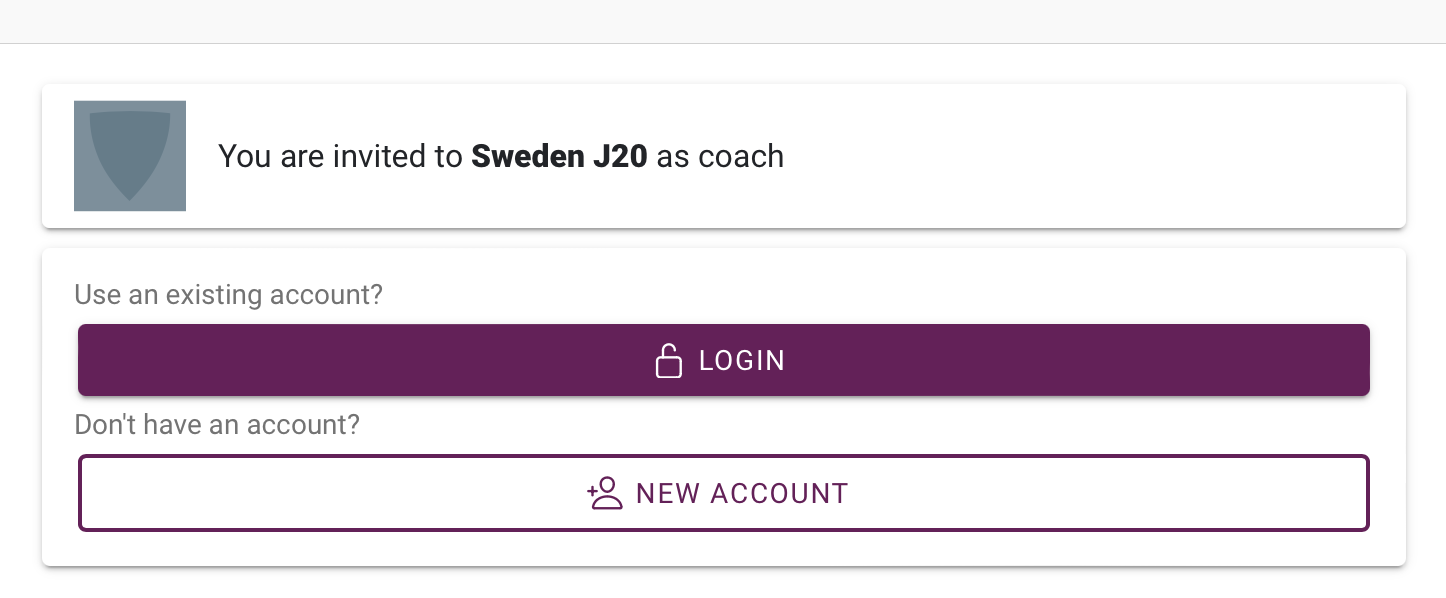Click the bold Sweden J20 team name
The image size is (1446, 598).
(559, 156)
